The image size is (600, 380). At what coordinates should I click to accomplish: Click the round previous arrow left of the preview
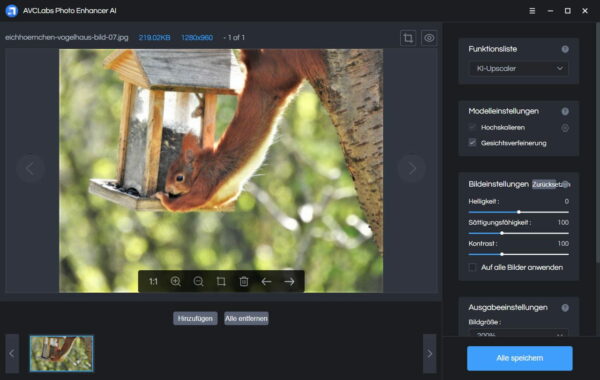(x=30, y=168)
